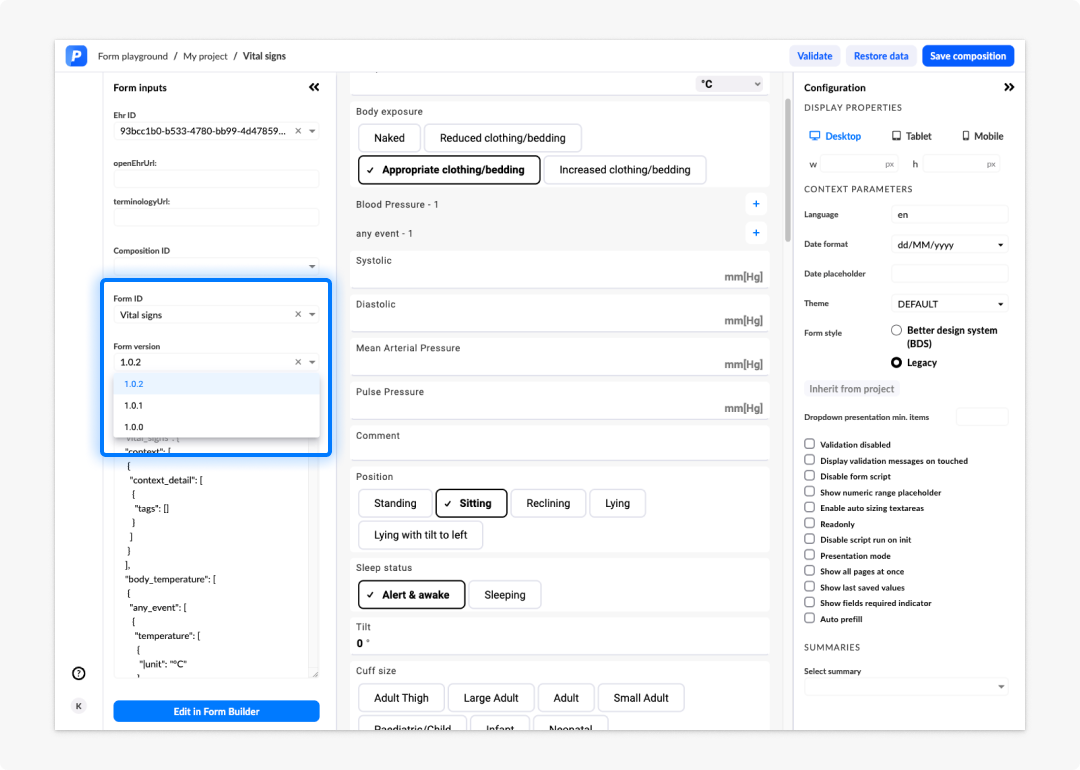1080x770 pixels.
Task: Choose version 1.0.2 from list
Action: tap(216, 384)
